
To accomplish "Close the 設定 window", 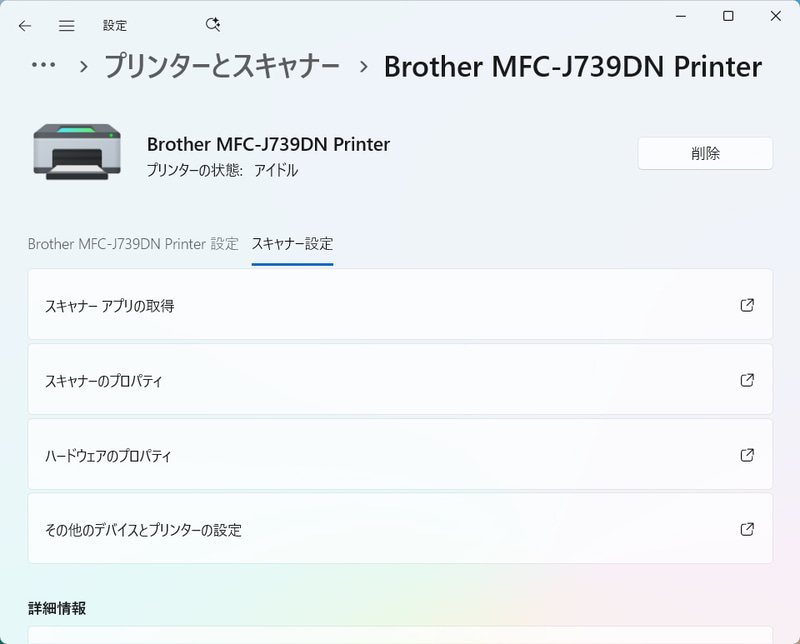I will coord(776,16).
